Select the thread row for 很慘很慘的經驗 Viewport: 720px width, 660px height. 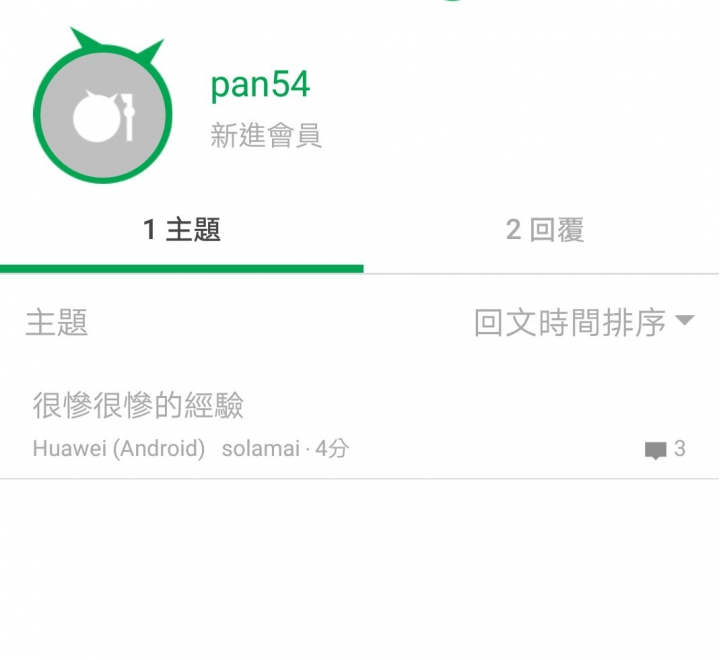[360, 425]
